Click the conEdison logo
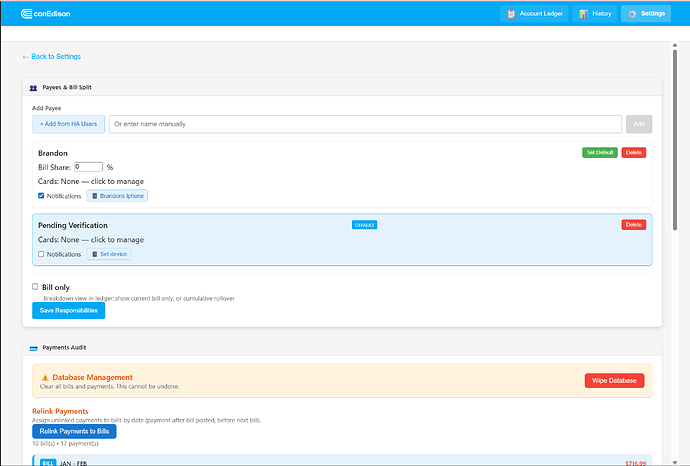This screenshot has width=690, height=466. pos(45,14)
